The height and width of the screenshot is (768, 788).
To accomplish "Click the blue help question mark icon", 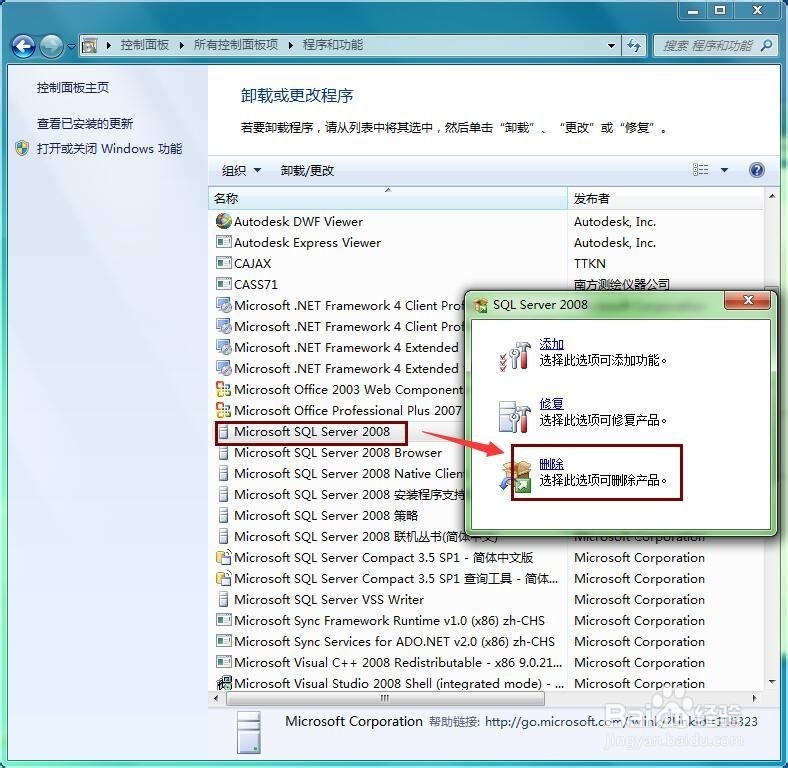I will (756, 170).
